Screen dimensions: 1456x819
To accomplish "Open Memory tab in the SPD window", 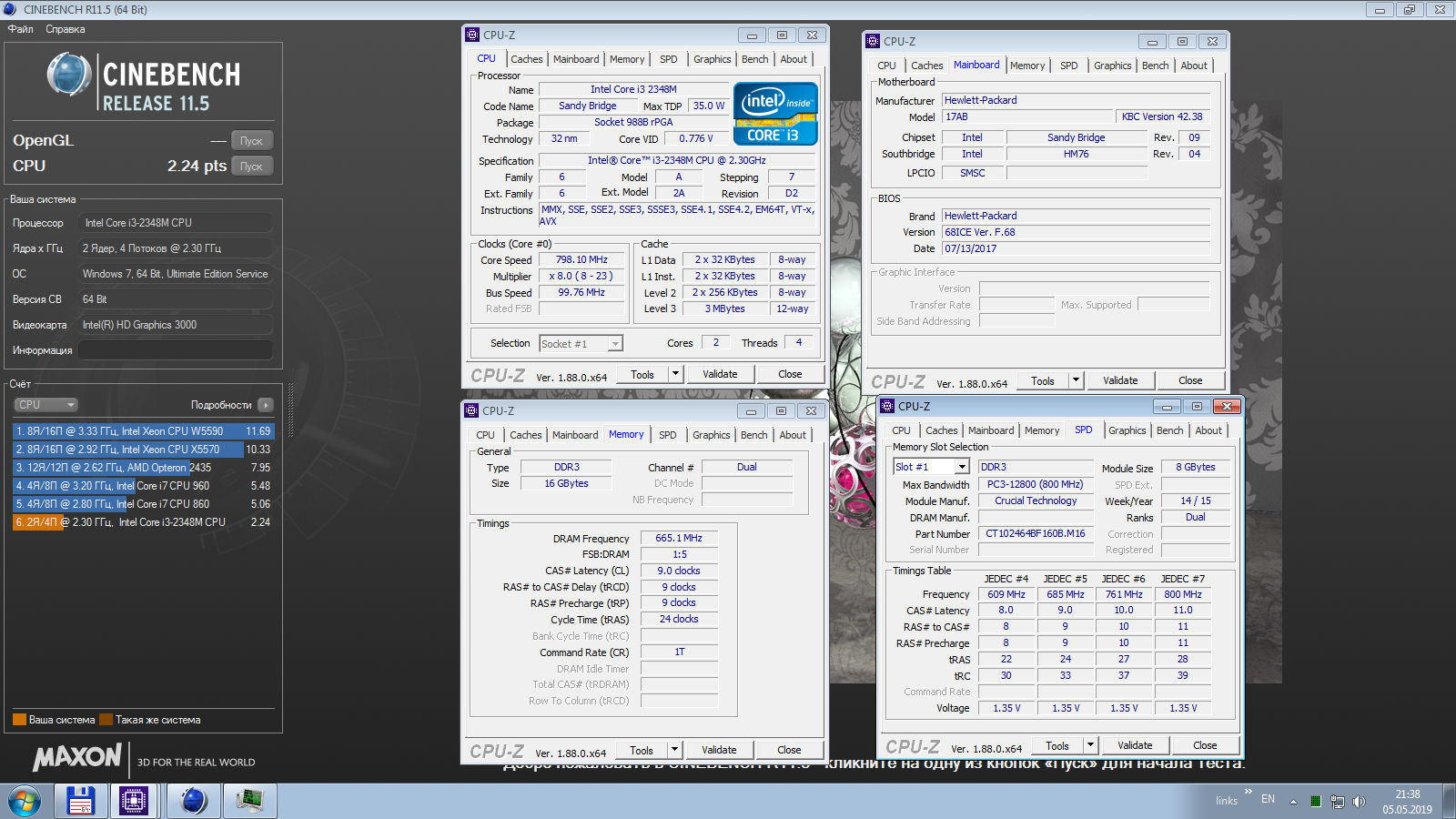I will point(1041,430).
